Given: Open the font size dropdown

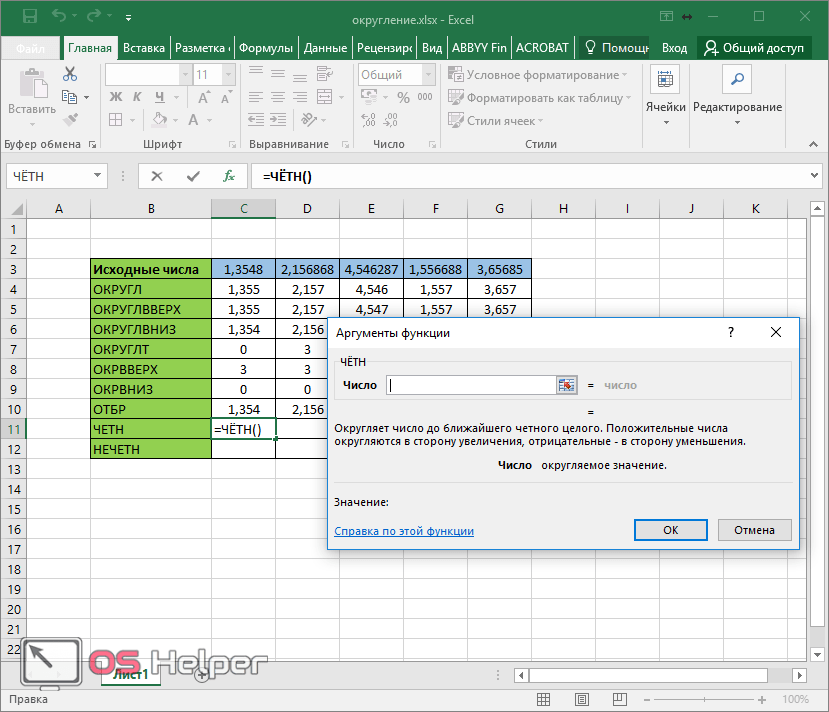Looking at the screenshot, I should click(228, 75).
